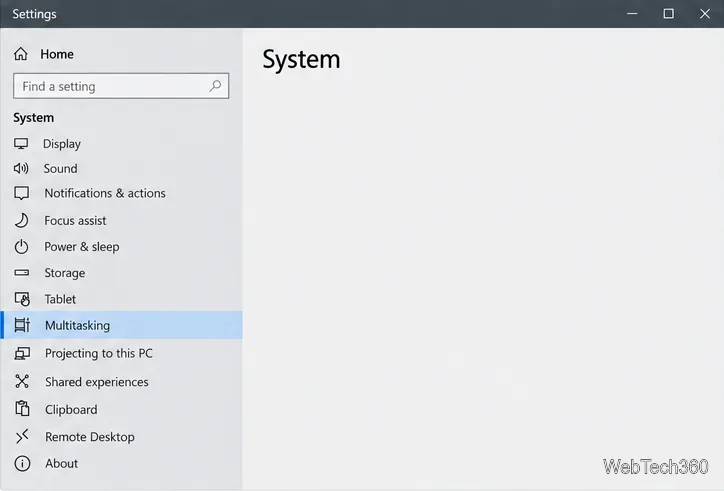Click the Sound speaker icon
The height and width of the screenshot is (491, 724).
[21, 169]
